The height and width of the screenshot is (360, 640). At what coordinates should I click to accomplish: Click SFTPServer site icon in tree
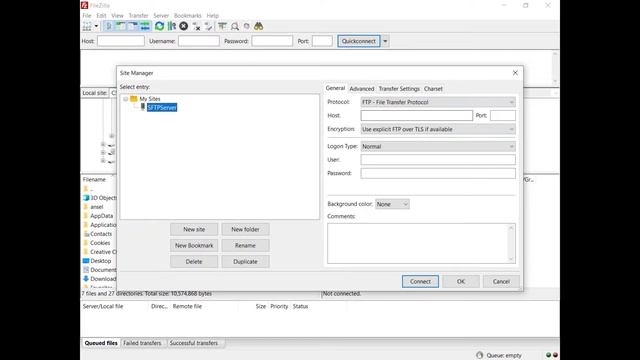pyautogui.click(x=143, y=107)
